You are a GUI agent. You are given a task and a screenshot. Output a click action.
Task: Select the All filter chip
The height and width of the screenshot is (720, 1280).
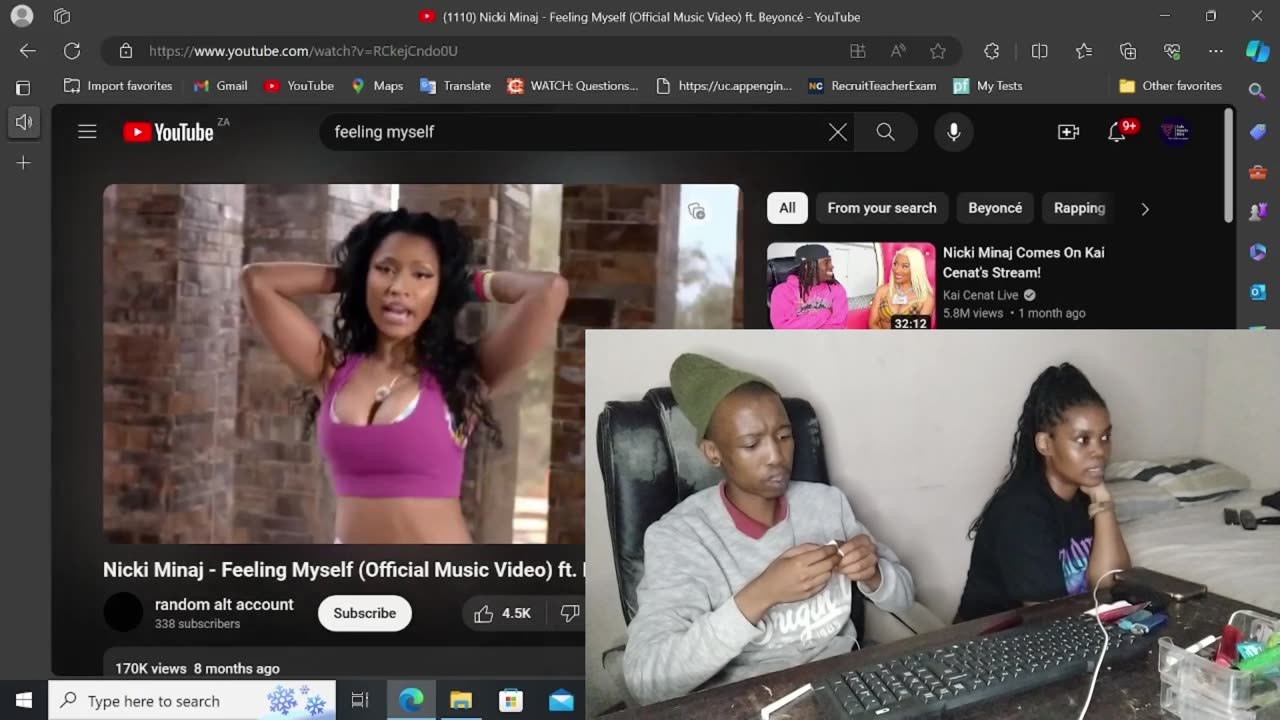(787, 208)
